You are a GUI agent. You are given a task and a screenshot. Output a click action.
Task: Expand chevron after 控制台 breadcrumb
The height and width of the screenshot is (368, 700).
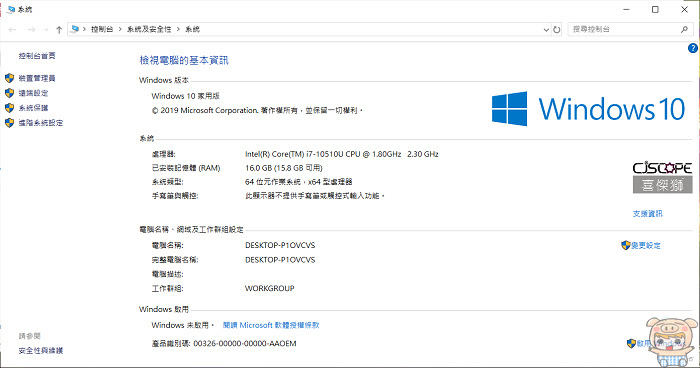click(120, 29)
